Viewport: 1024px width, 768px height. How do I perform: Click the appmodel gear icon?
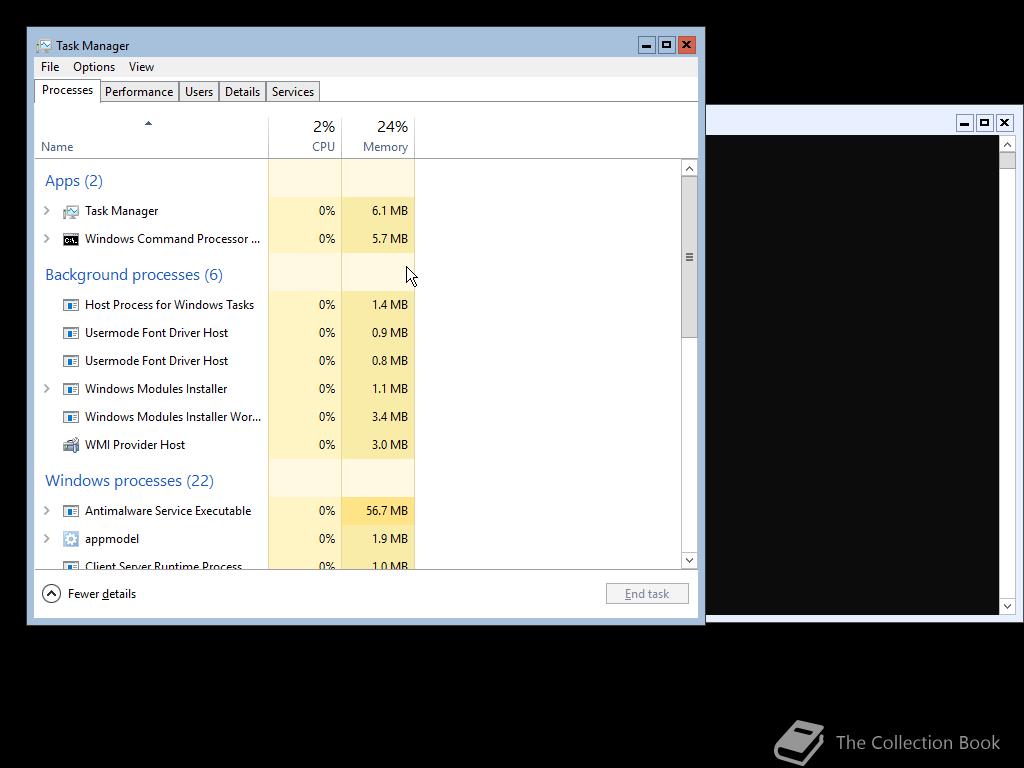pos(71,539)
